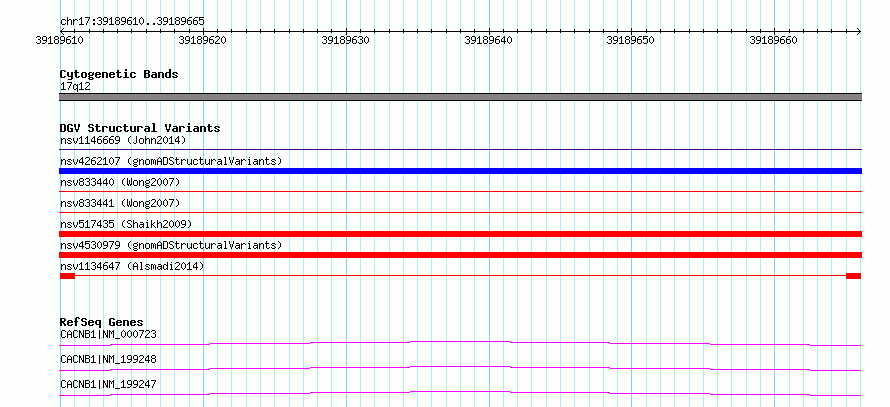
Task: Click the nsv517435 (Shaikh2009) label
Action: (x=126, y=224)
